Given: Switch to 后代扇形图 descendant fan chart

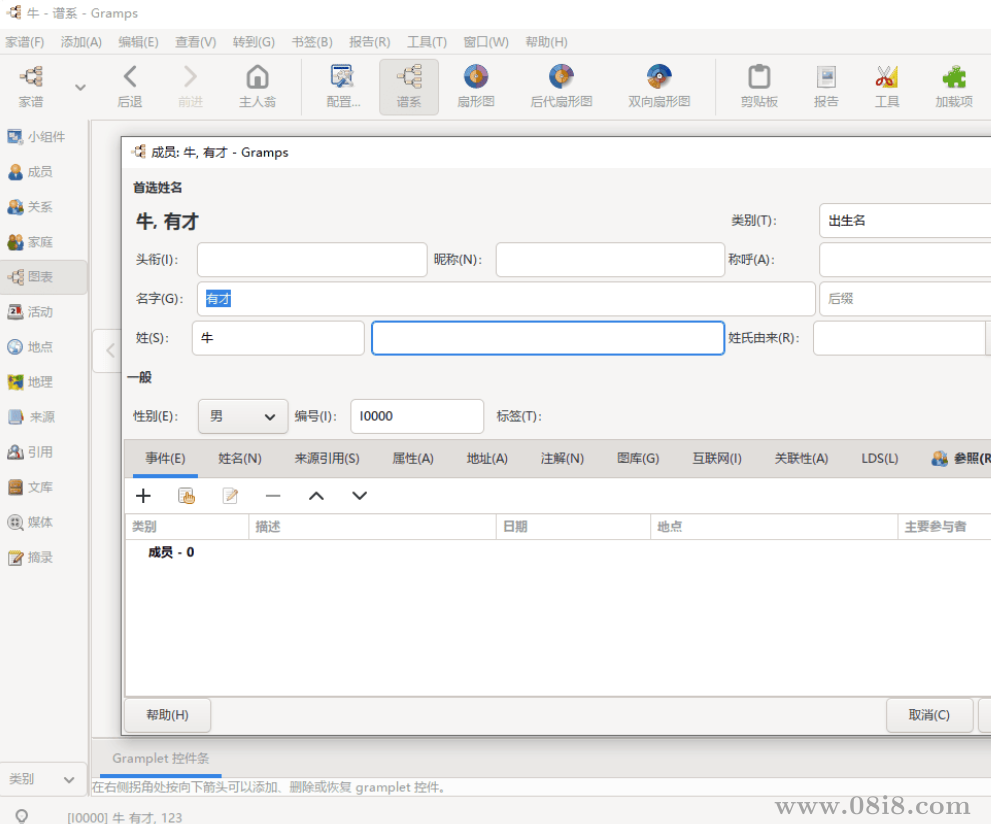Looking at the screenshot, I should (561, 86).
